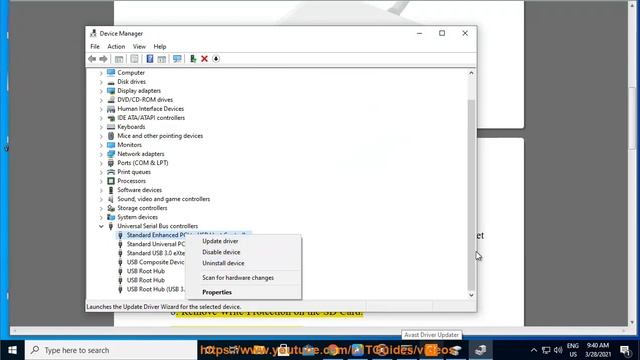Screen dimensions: 640x360
Task: Click the Keyboards category icon
Action: coord(111,127)
